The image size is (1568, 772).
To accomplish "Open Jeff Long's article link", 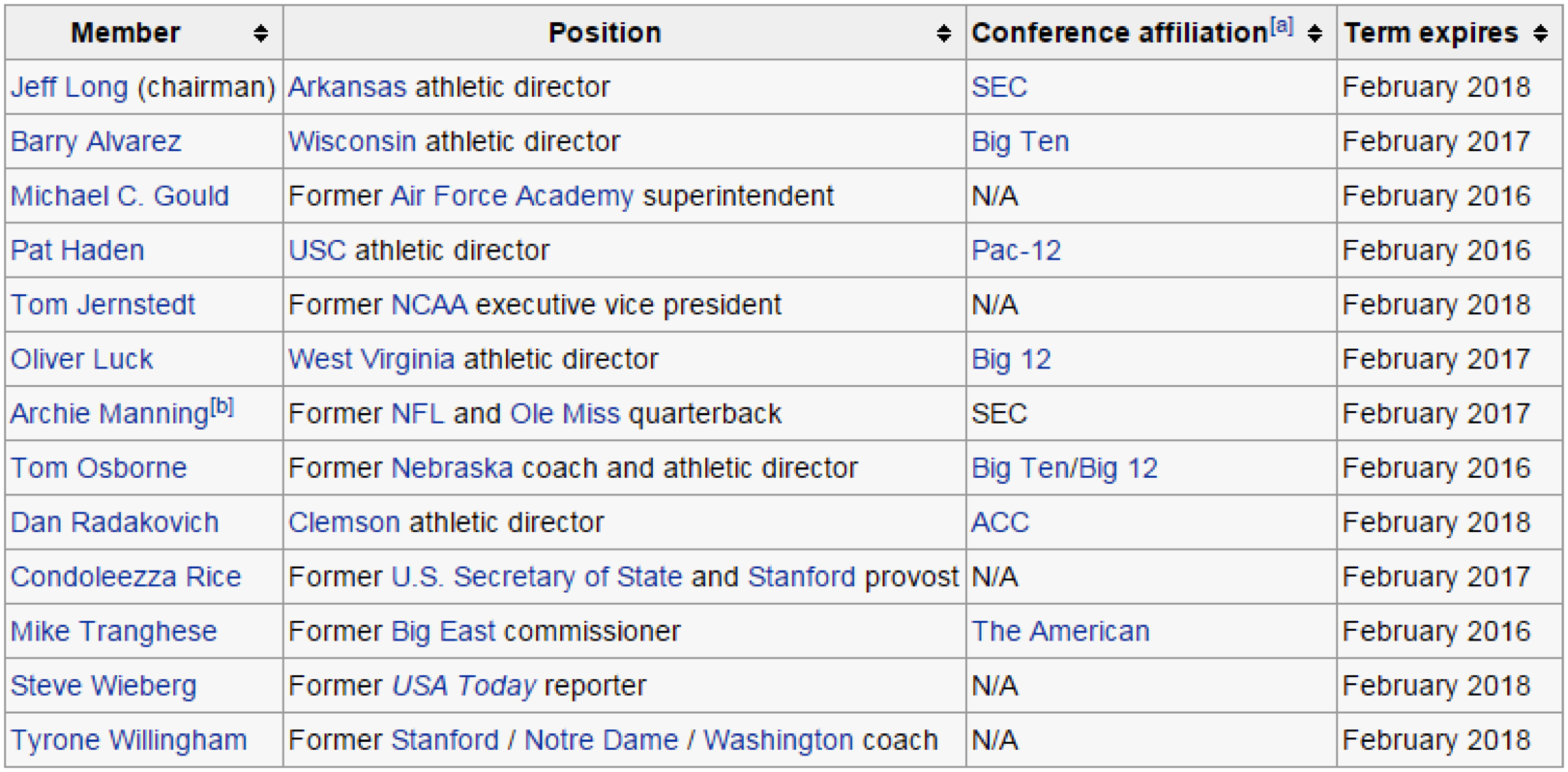I will click(x=70, y=87).
